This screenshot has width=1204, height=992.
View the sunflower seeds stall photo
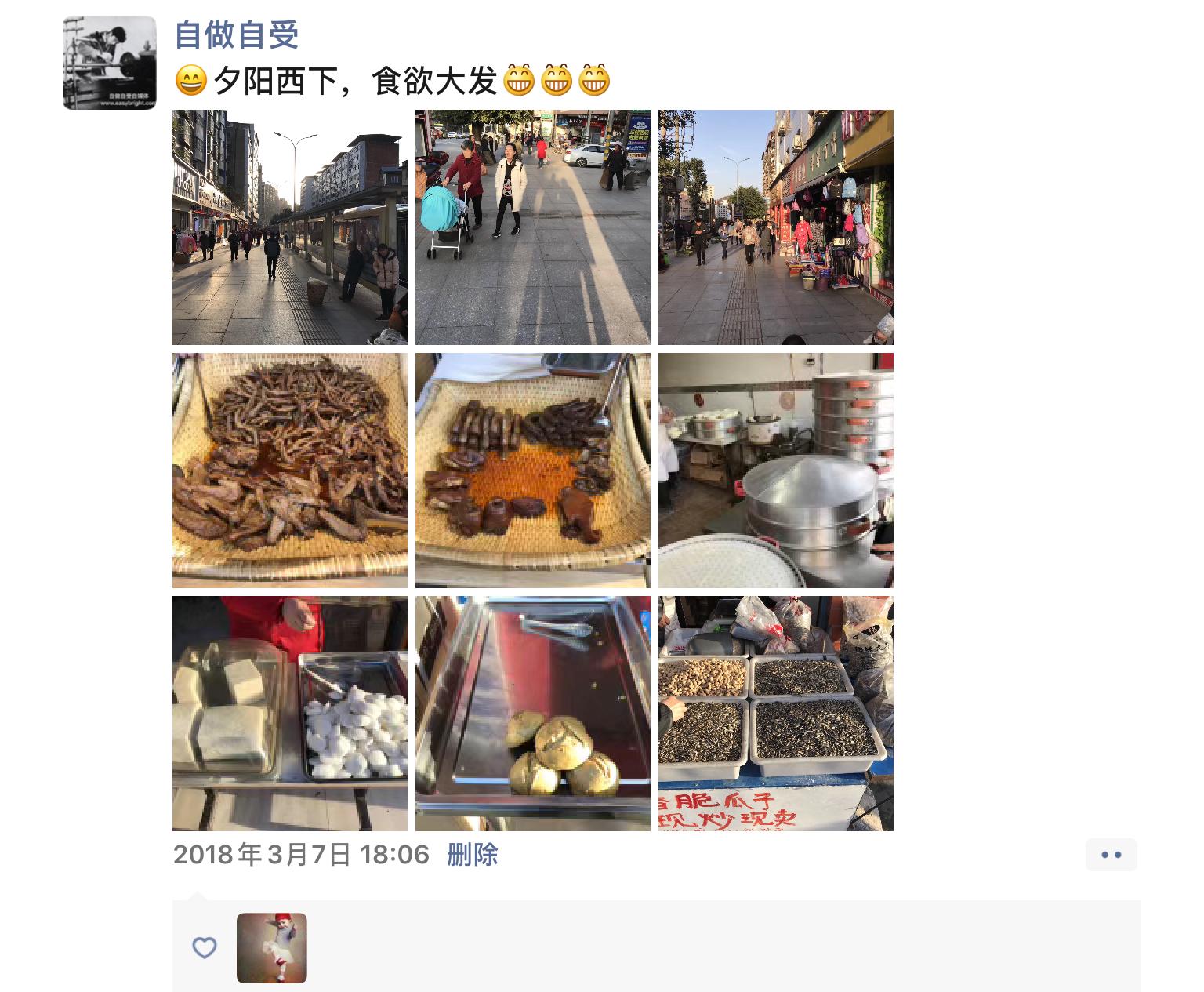[x=776, y=714]
